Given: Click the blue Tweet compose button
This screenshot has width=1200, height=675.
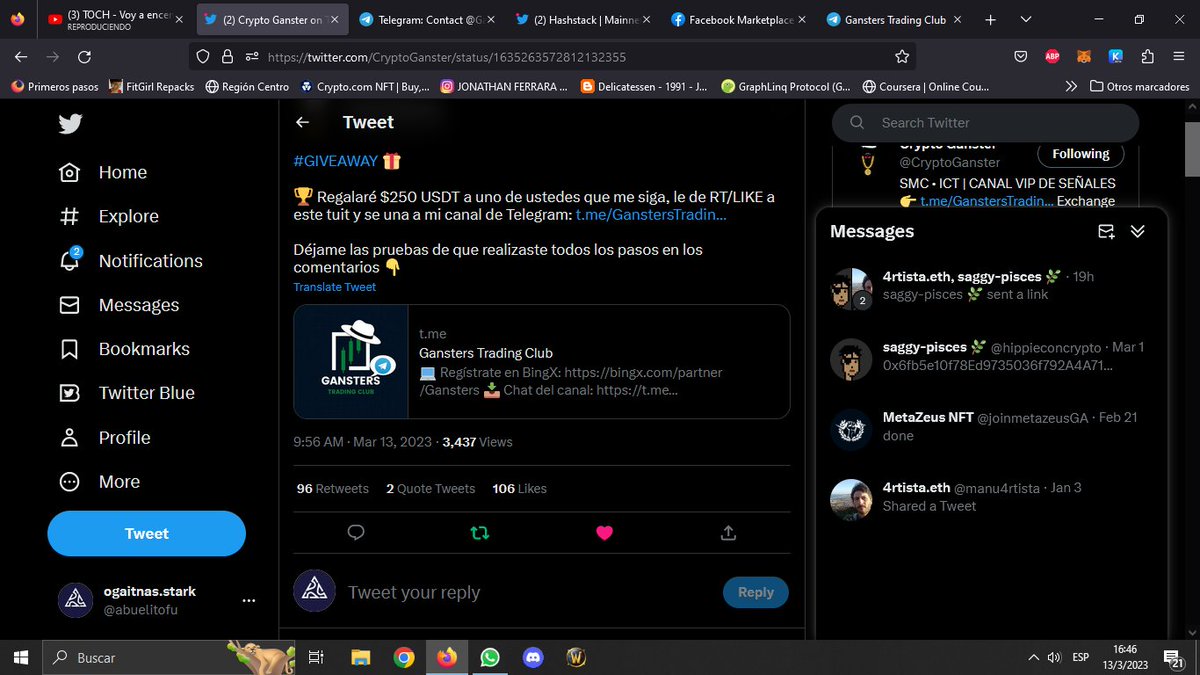Looking at the screenshot, I should point(146,533).
